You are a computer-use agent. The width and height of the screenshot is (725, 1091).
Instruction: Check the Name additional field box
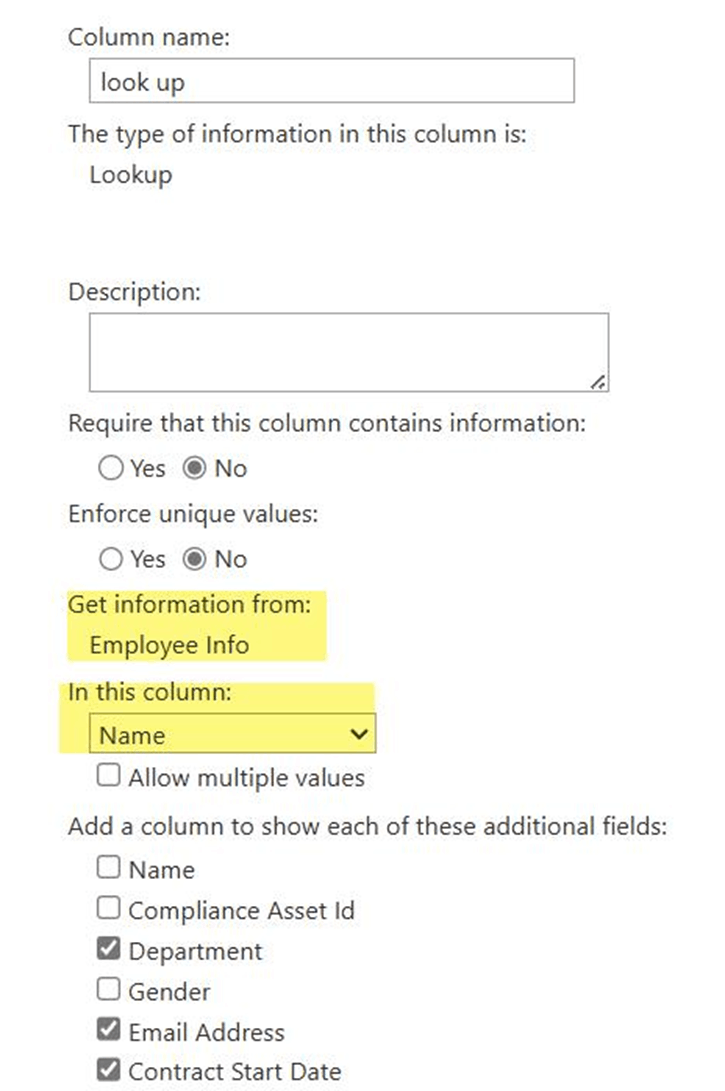[x=108, y=867]
